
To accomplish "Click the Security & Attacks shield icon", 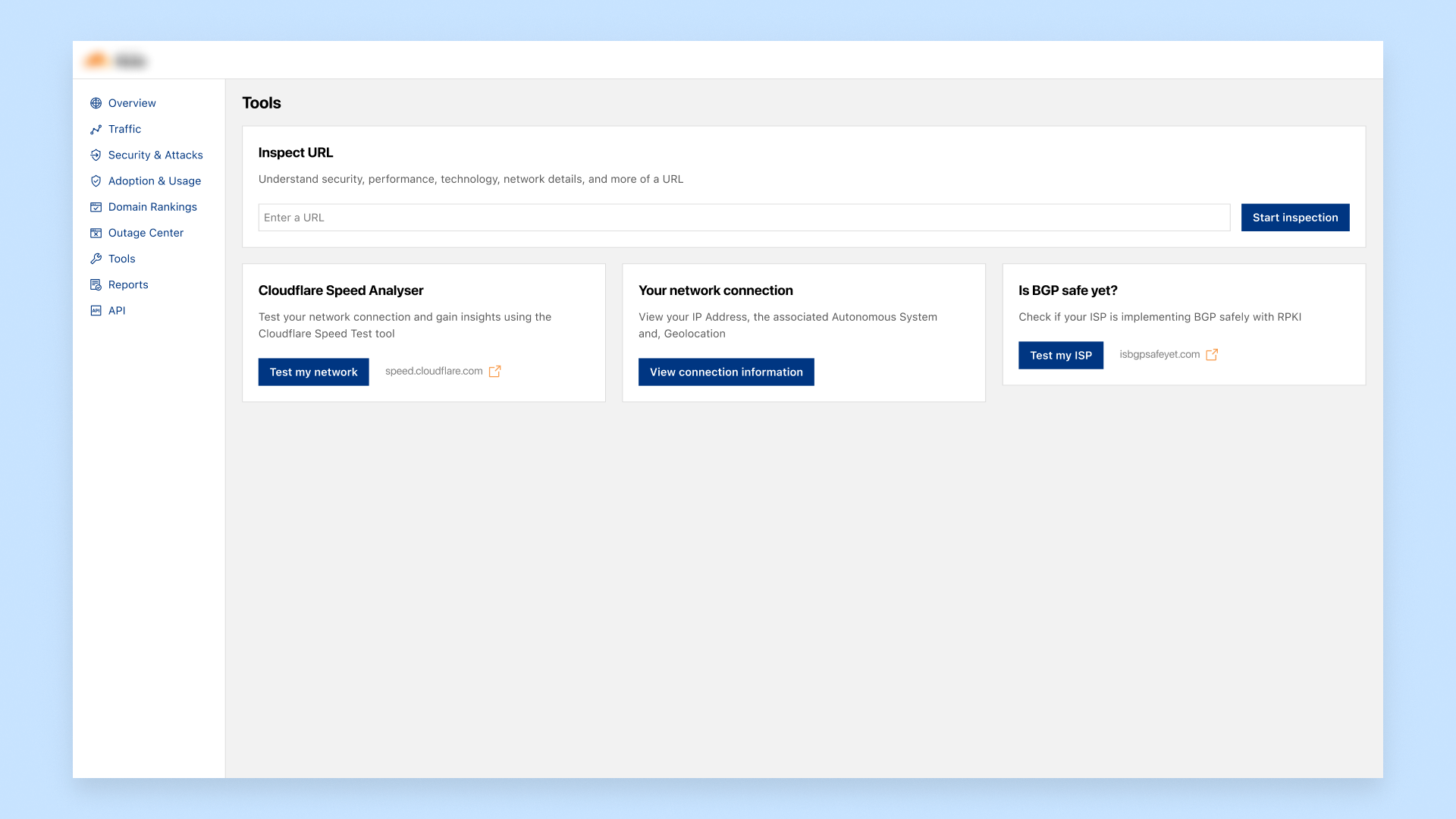I will click(x=96, y=155).
